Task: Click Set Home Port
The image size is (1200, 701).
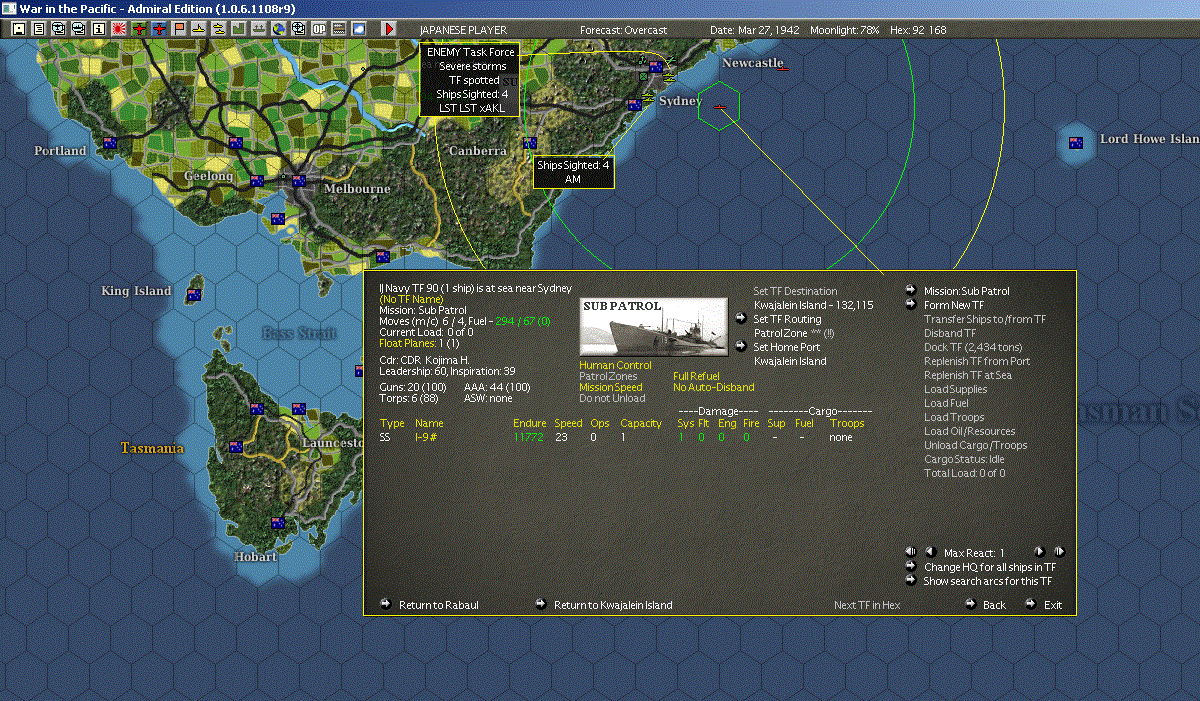Action: (x=788, y=347)
